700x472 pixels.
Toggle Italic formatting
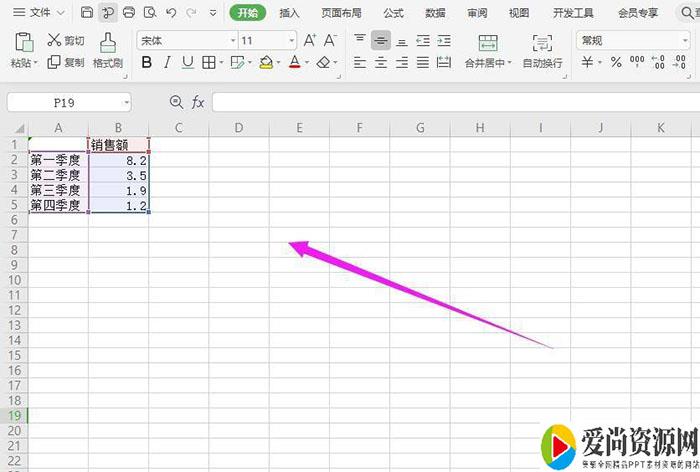(x=168, y=62)
